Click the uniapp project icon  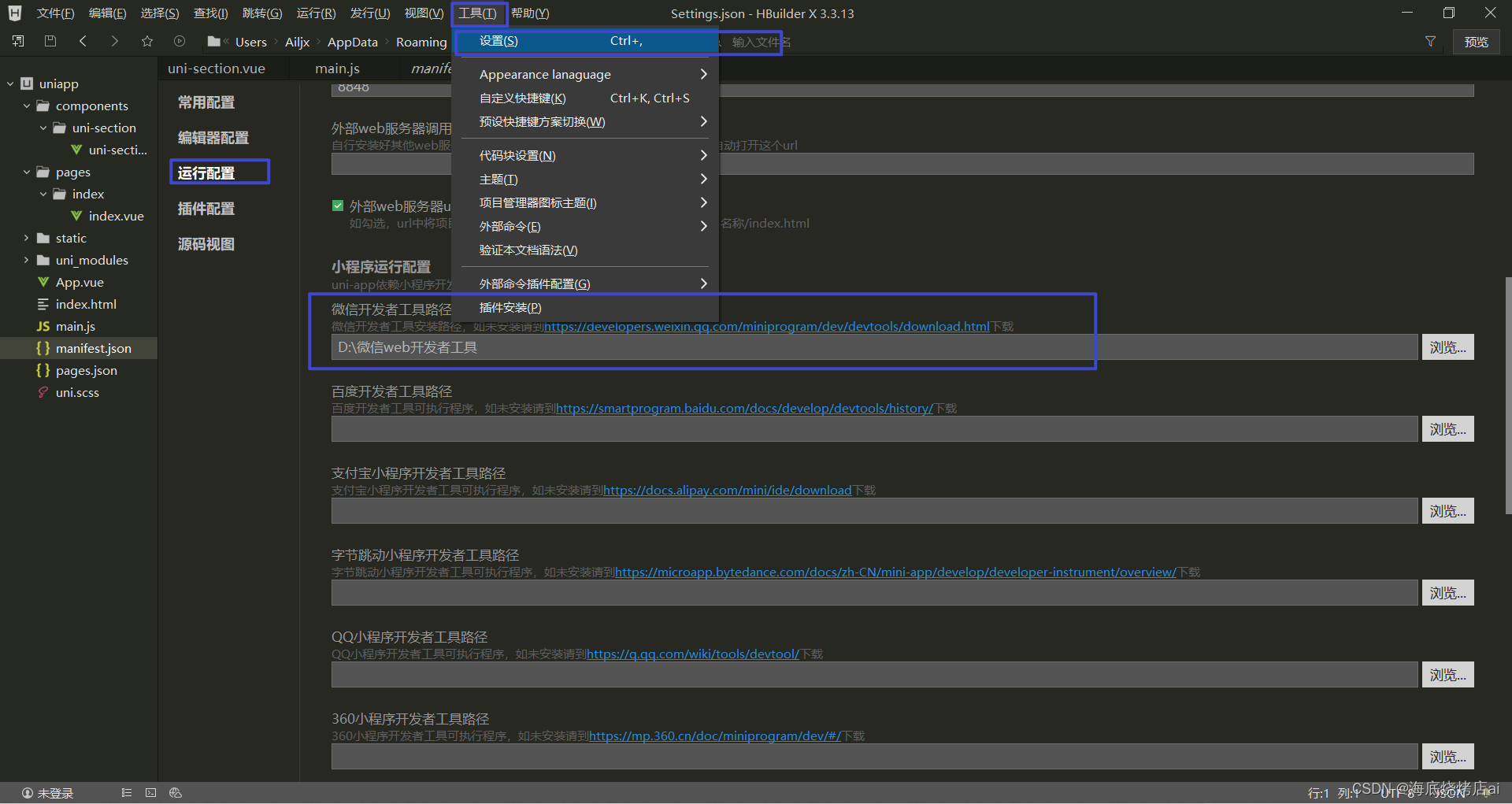tap(27, 83)
